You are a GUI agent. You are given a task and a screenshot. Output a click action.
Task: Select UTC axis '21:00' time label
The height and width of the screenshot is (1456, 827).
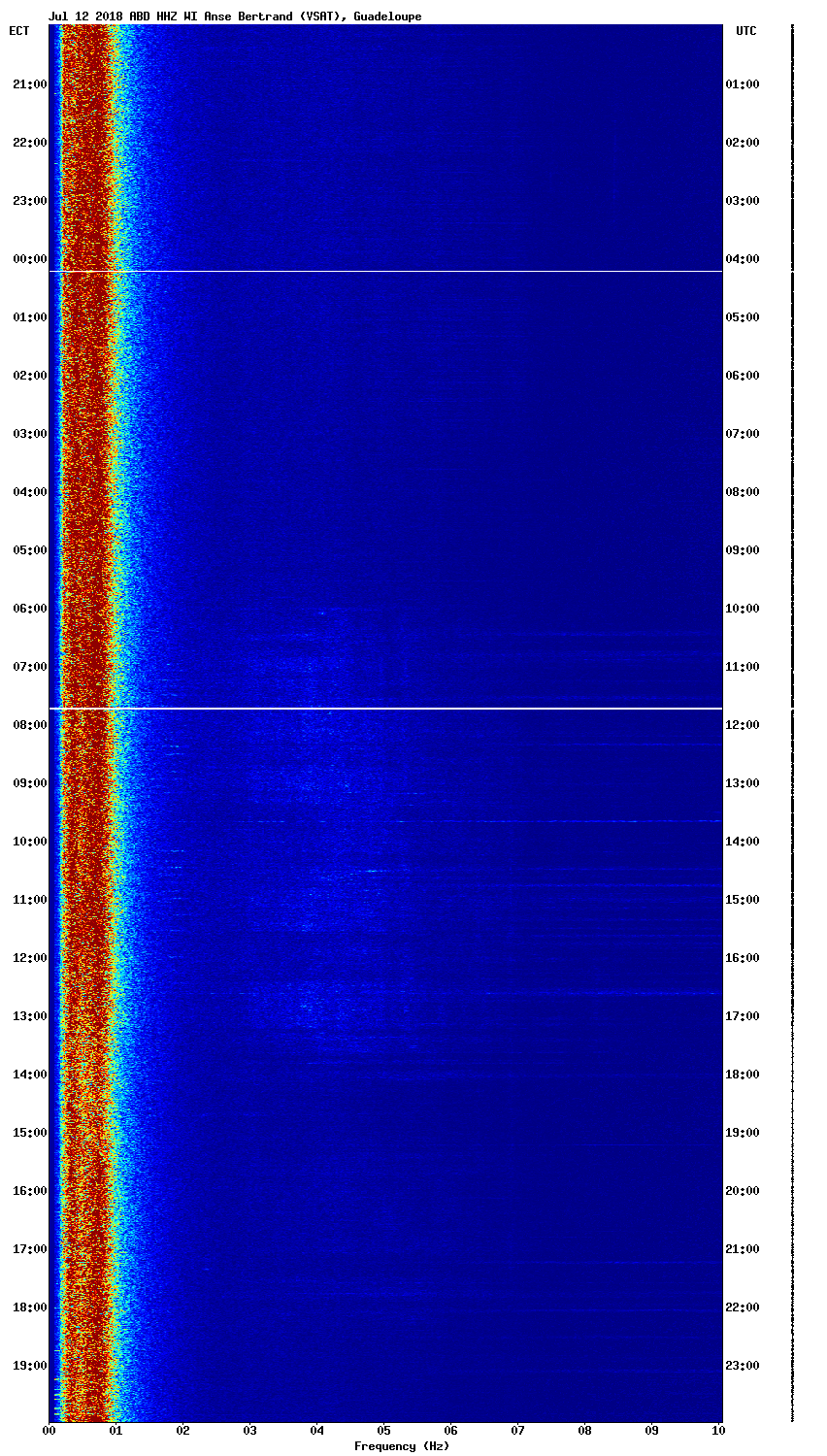pyautogui.click(x=743, y=1249)
